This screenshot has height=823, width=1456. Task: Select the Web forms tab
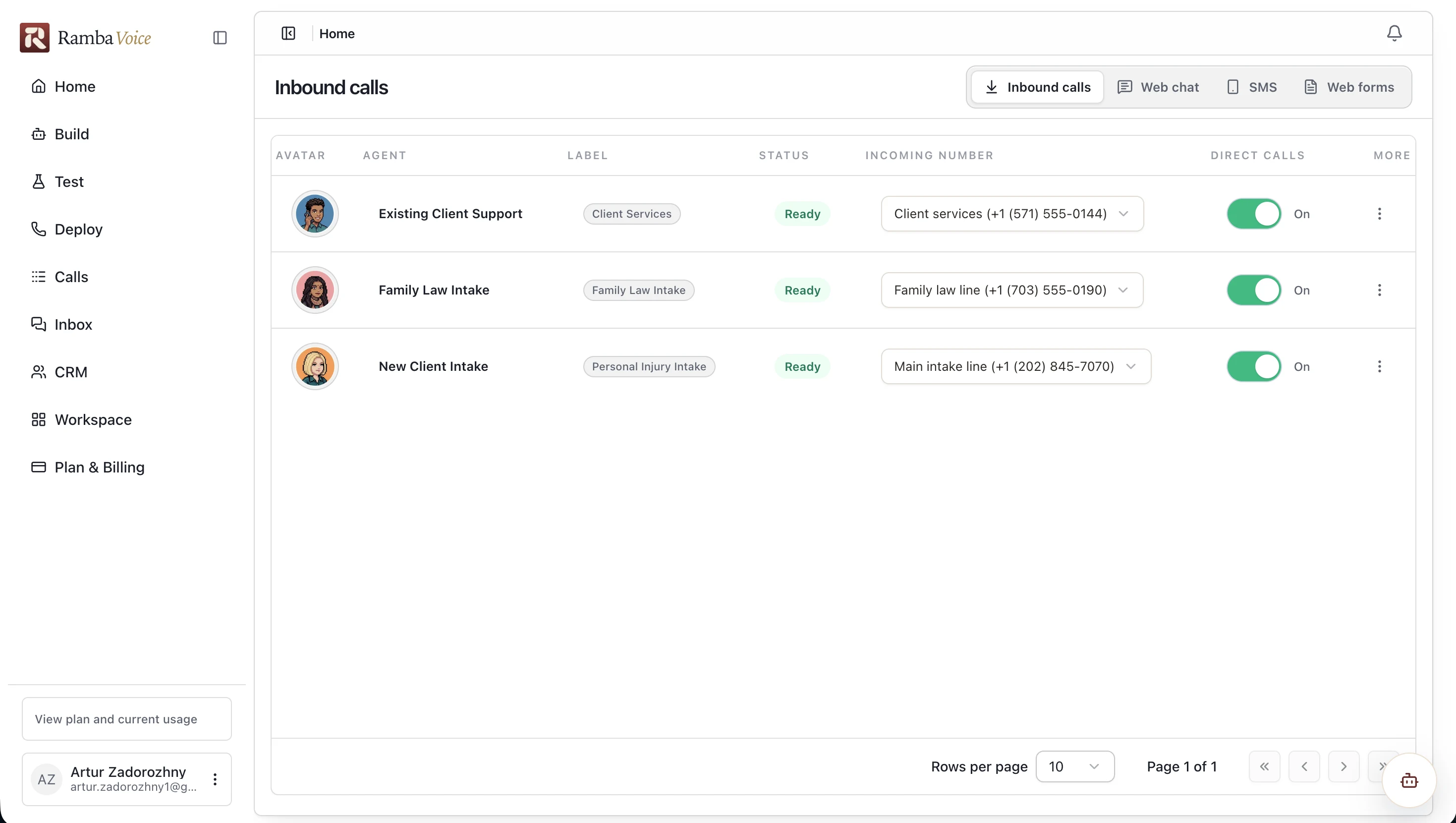tap(1349, 87)
